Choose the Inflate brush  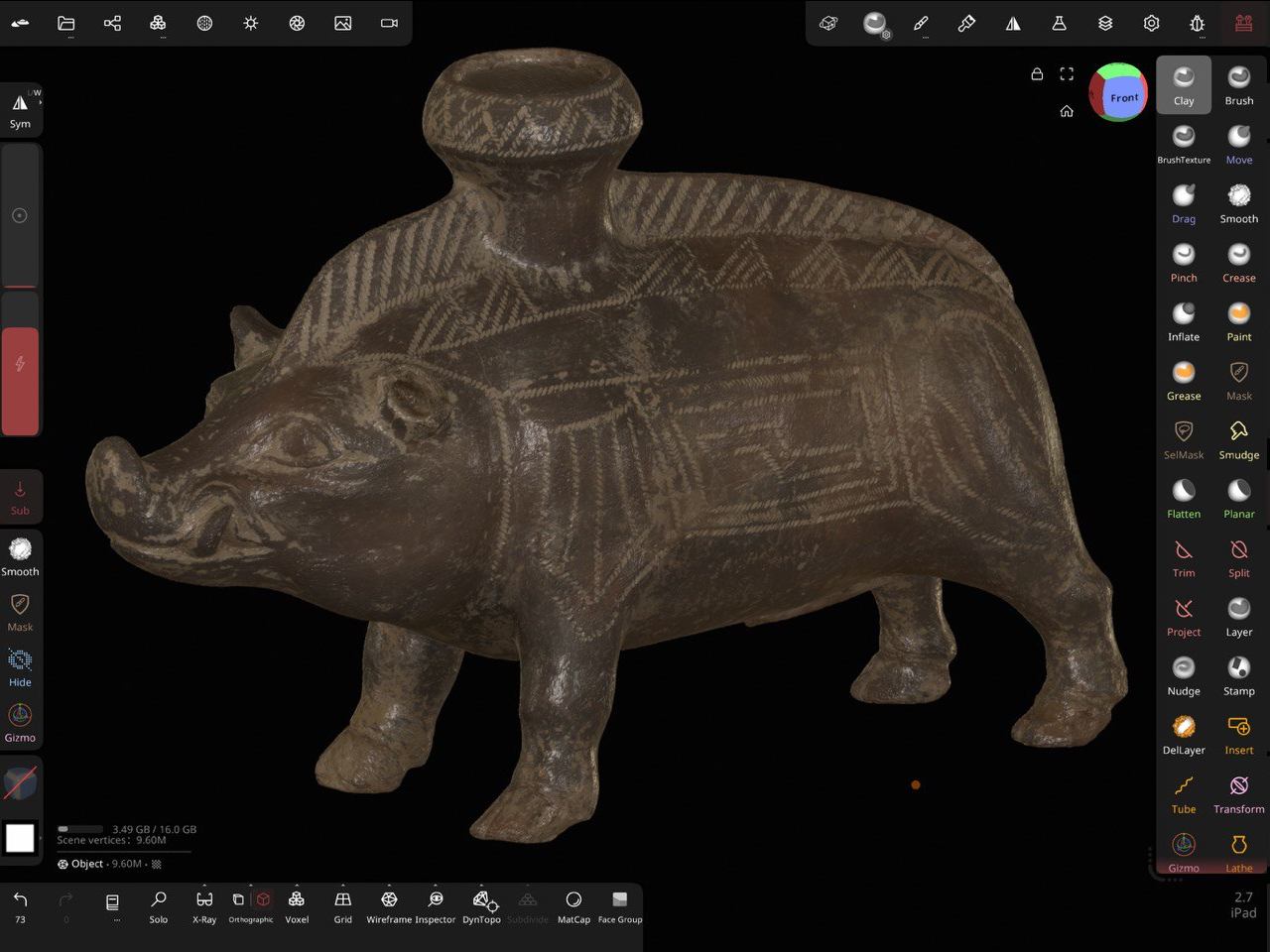1184,320
